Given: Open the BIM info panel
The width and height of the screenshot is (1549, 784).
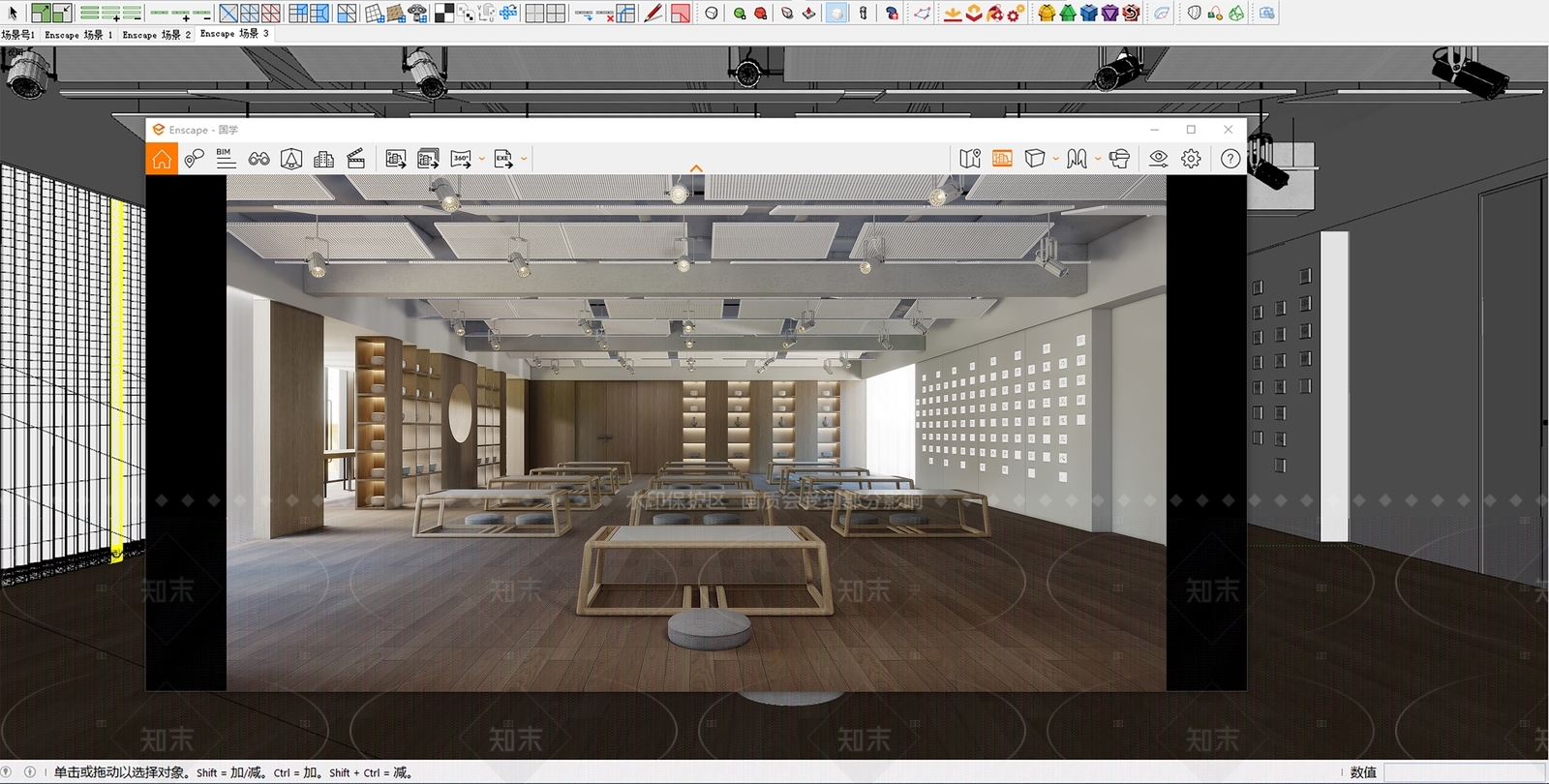Looking at the screenshot, I should 226,159.
